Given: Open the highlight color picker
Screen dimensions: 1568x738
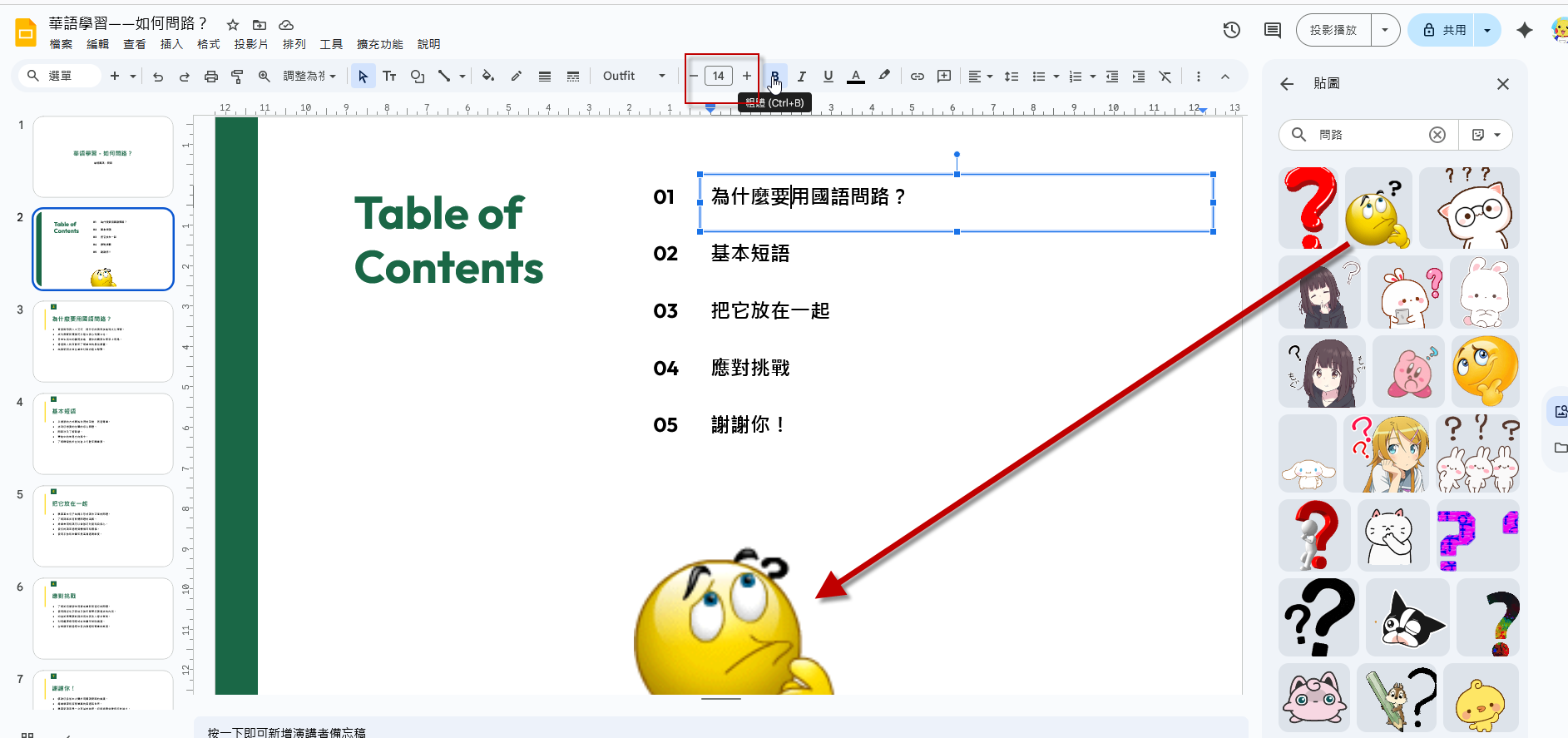Looking at the screenshot, I should [x=884, y=77].
